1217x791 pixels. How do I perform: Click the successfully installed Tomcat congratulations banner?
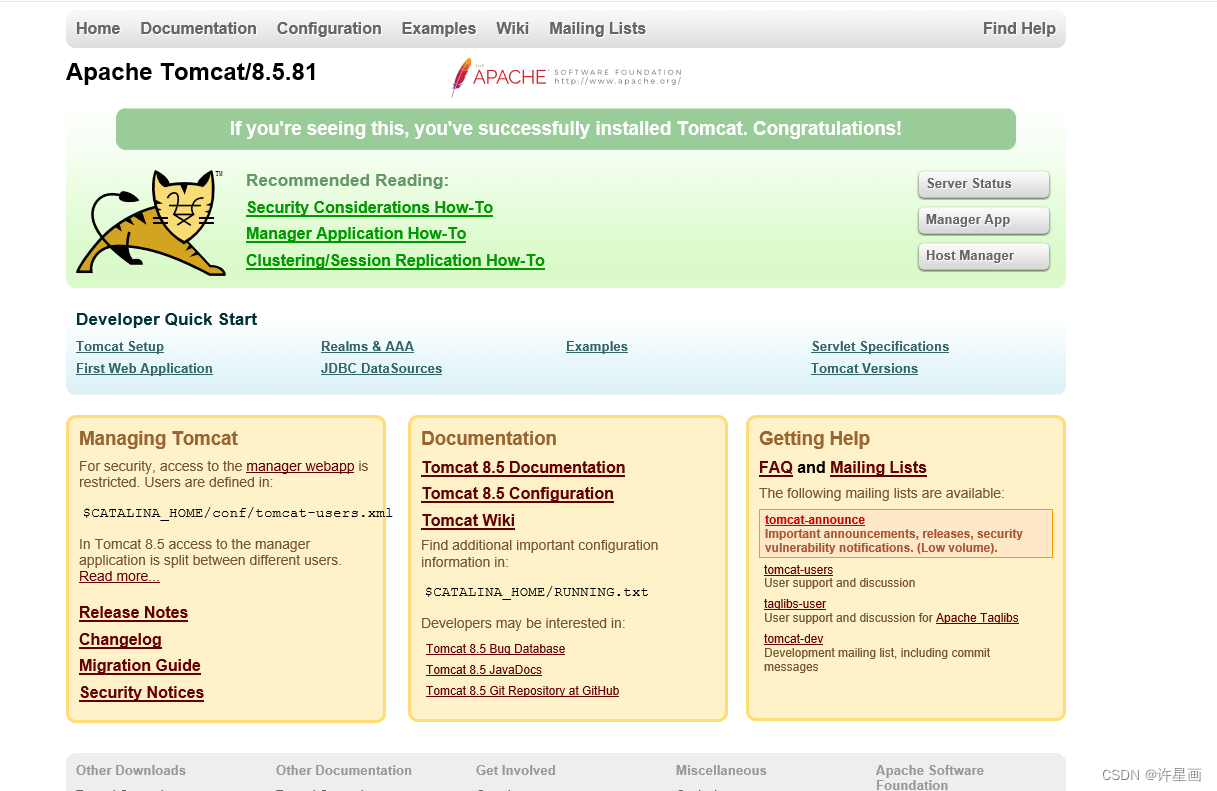click(x=566, y=129)
